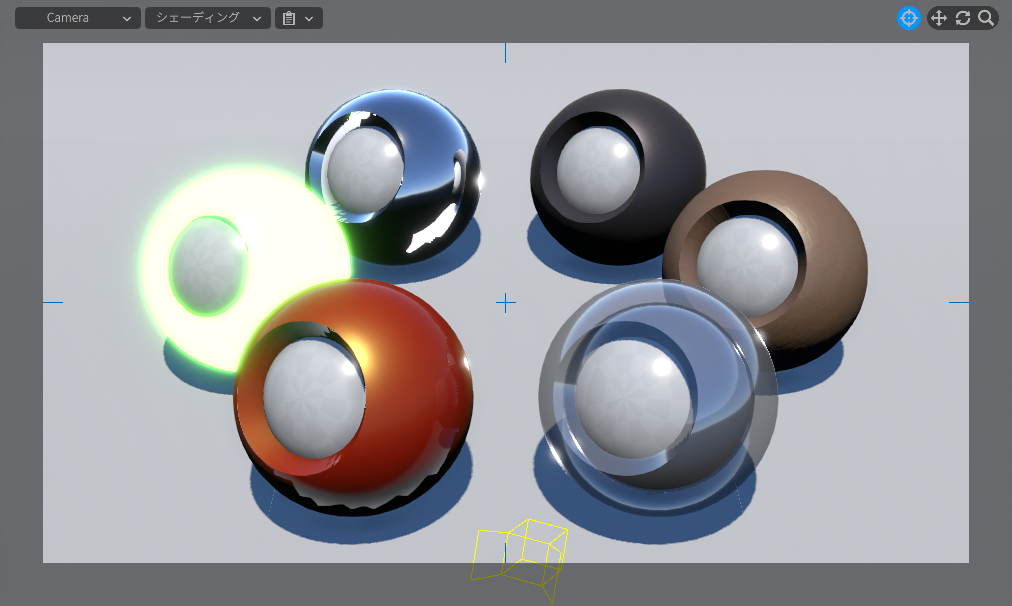Open the Camera view dropdown
The height and width of the screenshot is (606, 1012).
(x=77, y=18)
